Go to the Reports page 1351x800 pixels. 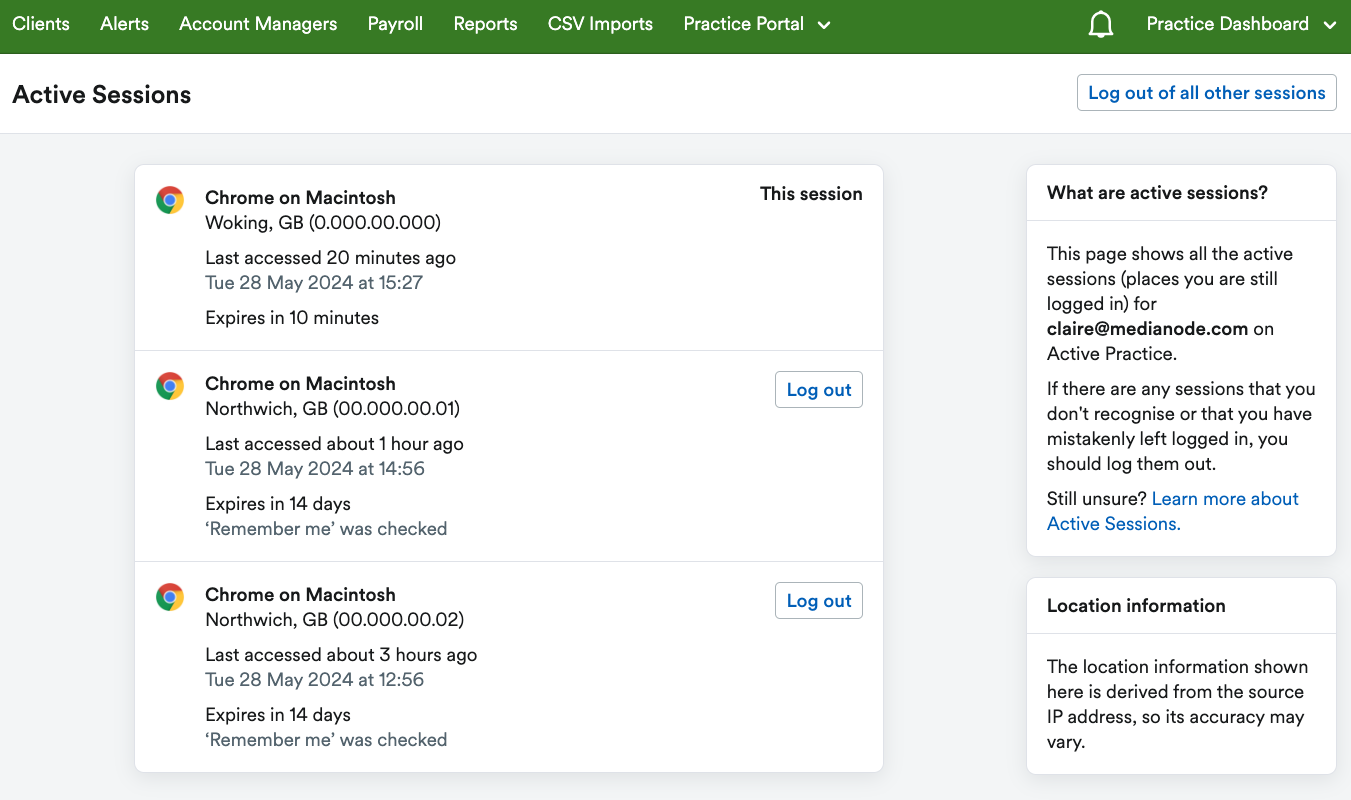pos(485,23)
